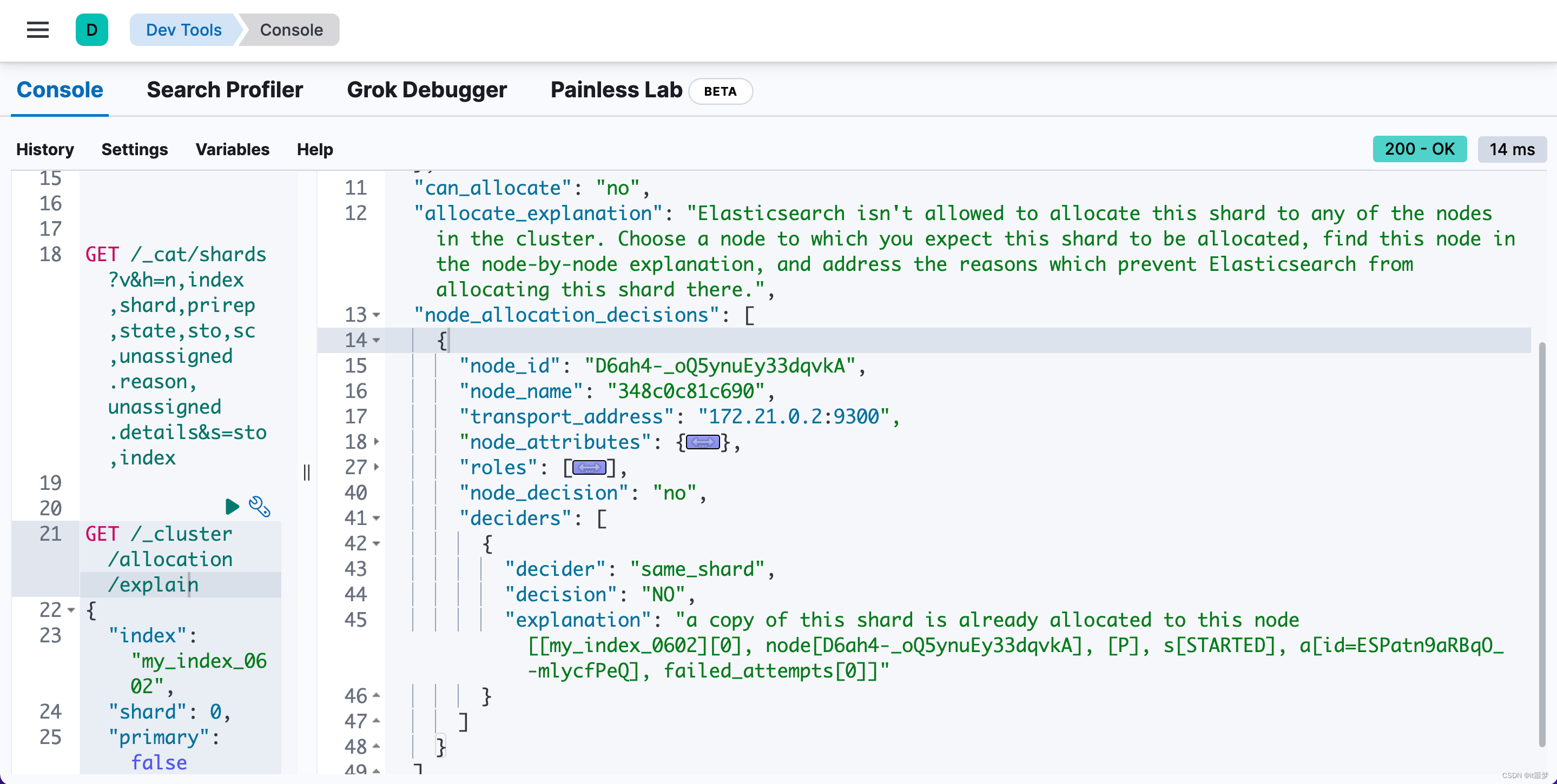Expand folded line 18 node_attributes arrow
1557x784 pixels.
(x=377, y=442)
